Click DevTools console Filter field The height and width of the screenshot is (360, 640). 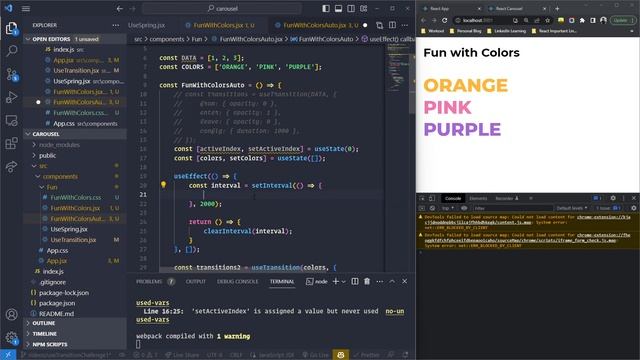point(512,208)
